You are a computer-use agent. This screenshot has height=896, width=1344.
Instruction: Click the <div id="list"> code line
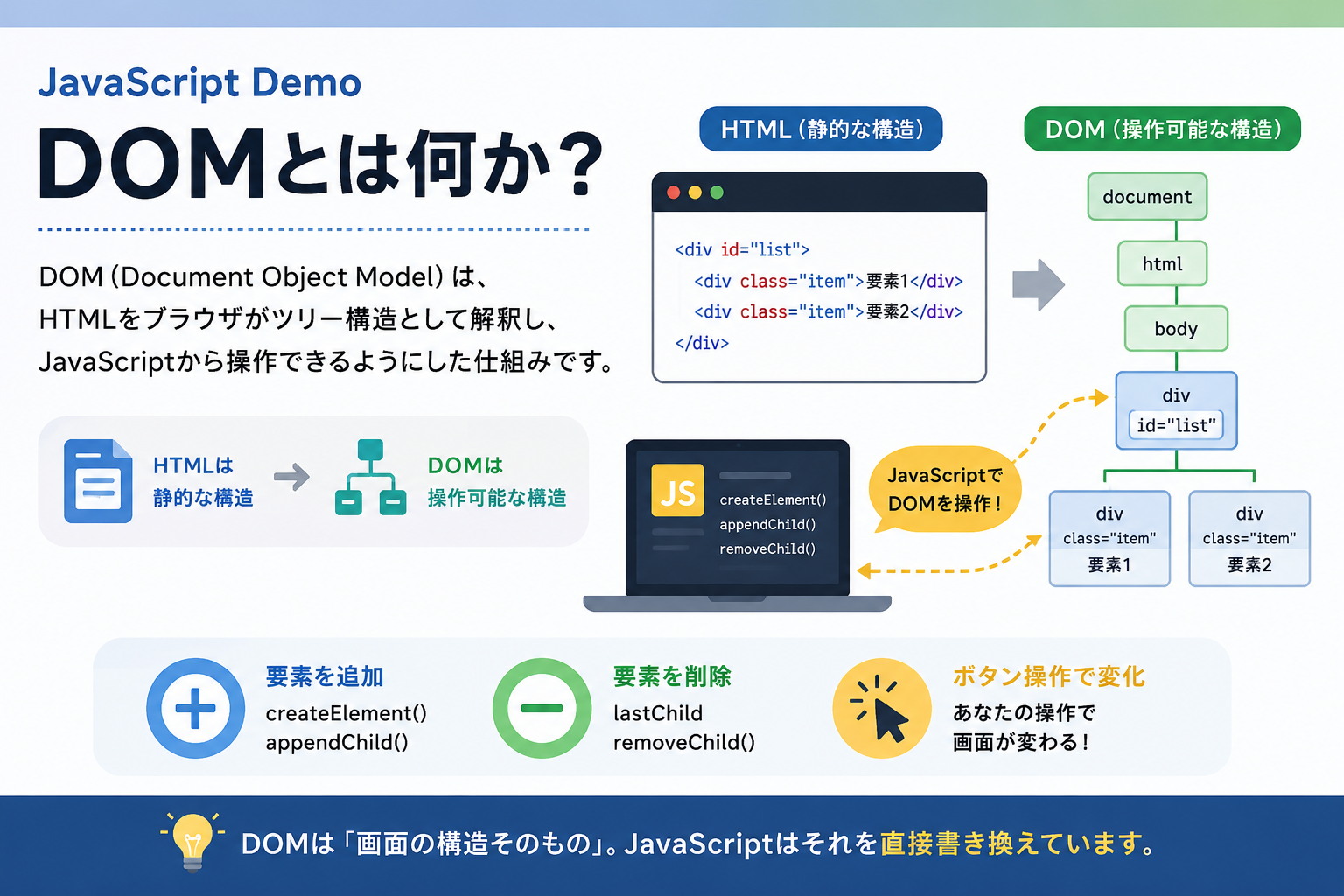[x=742, y=249]
